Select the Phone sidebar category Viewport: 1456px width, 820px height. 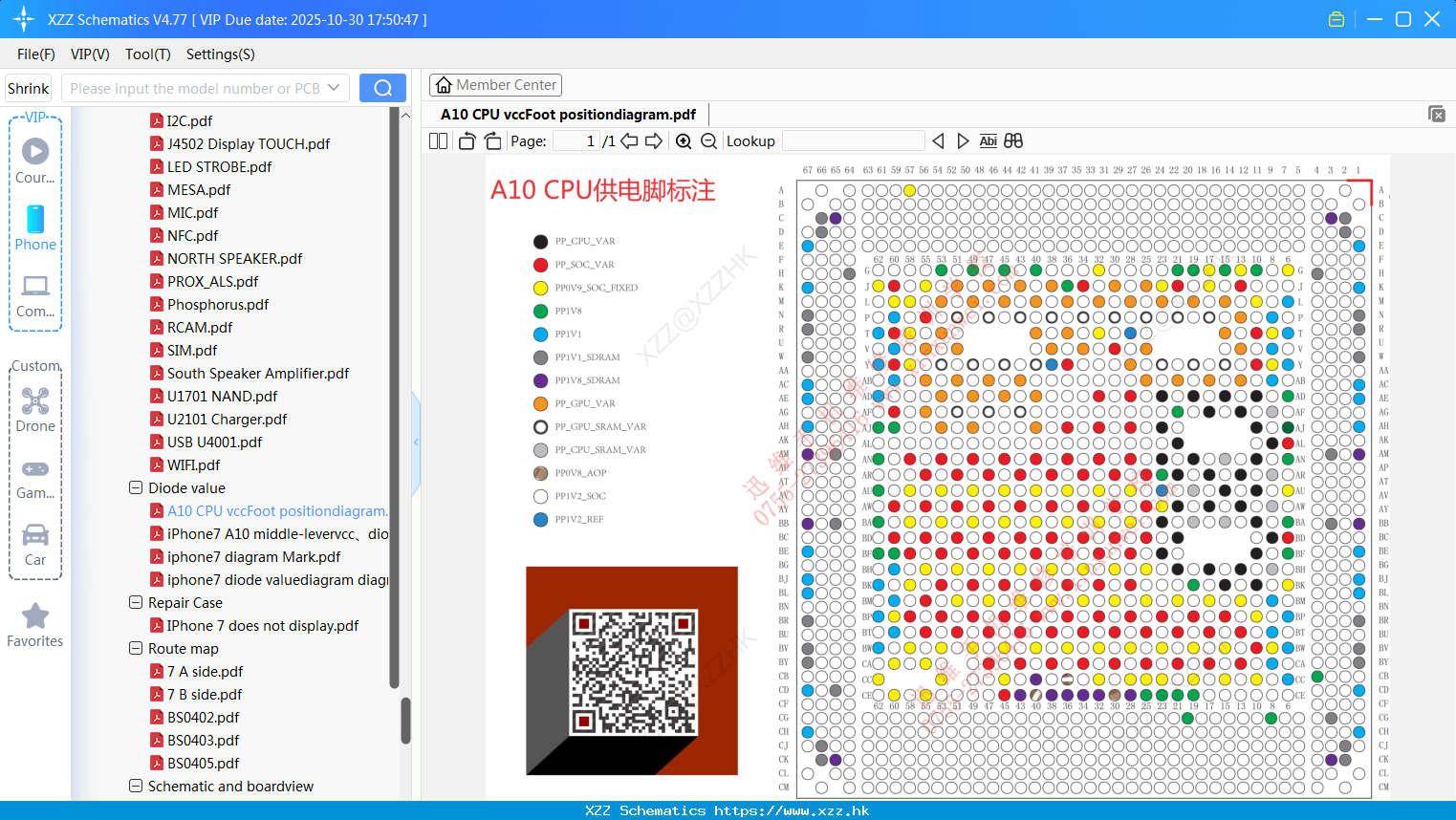[x=35, y=227]
